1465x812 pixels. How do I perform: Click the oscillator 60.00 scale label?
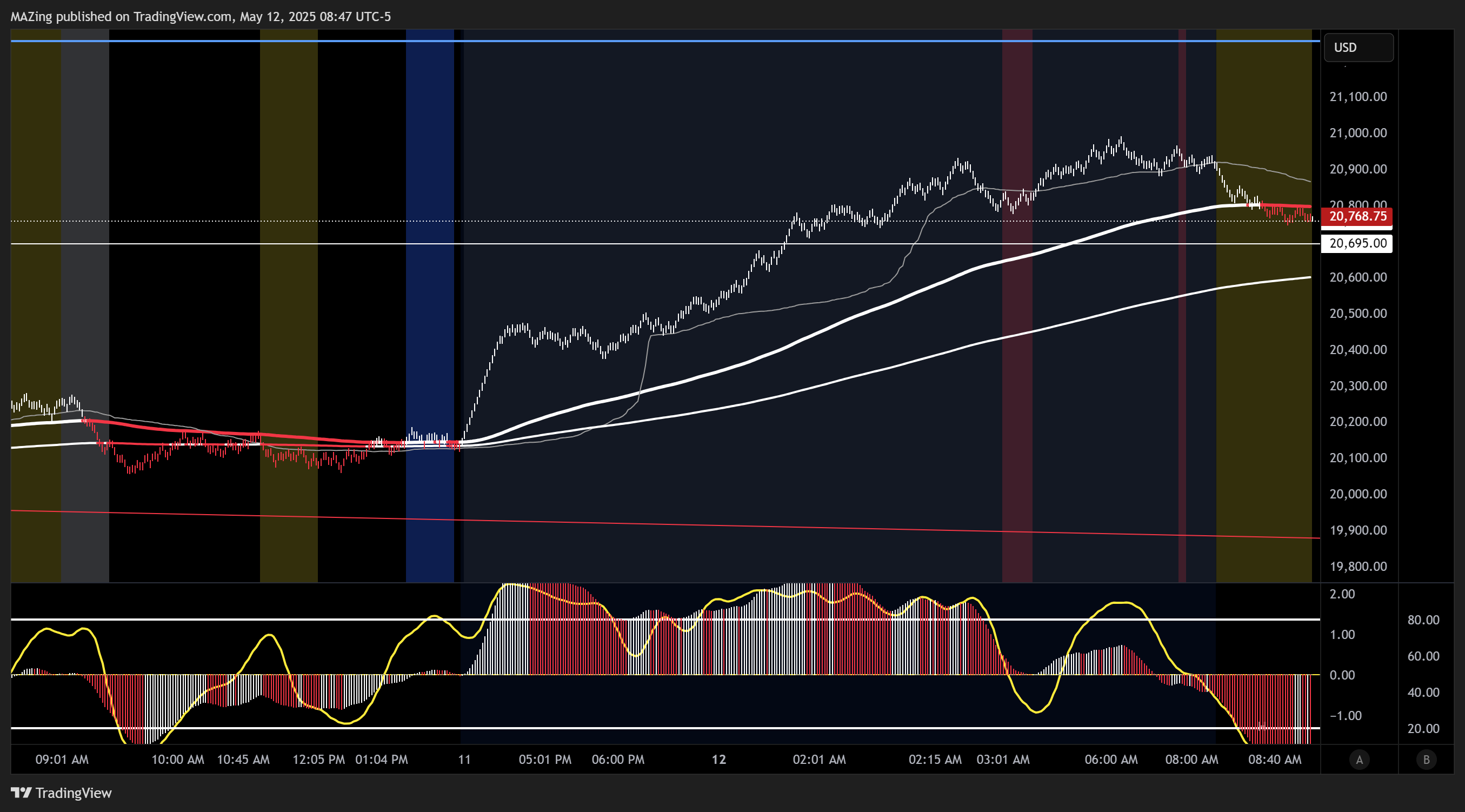(x=1423, y=656)
